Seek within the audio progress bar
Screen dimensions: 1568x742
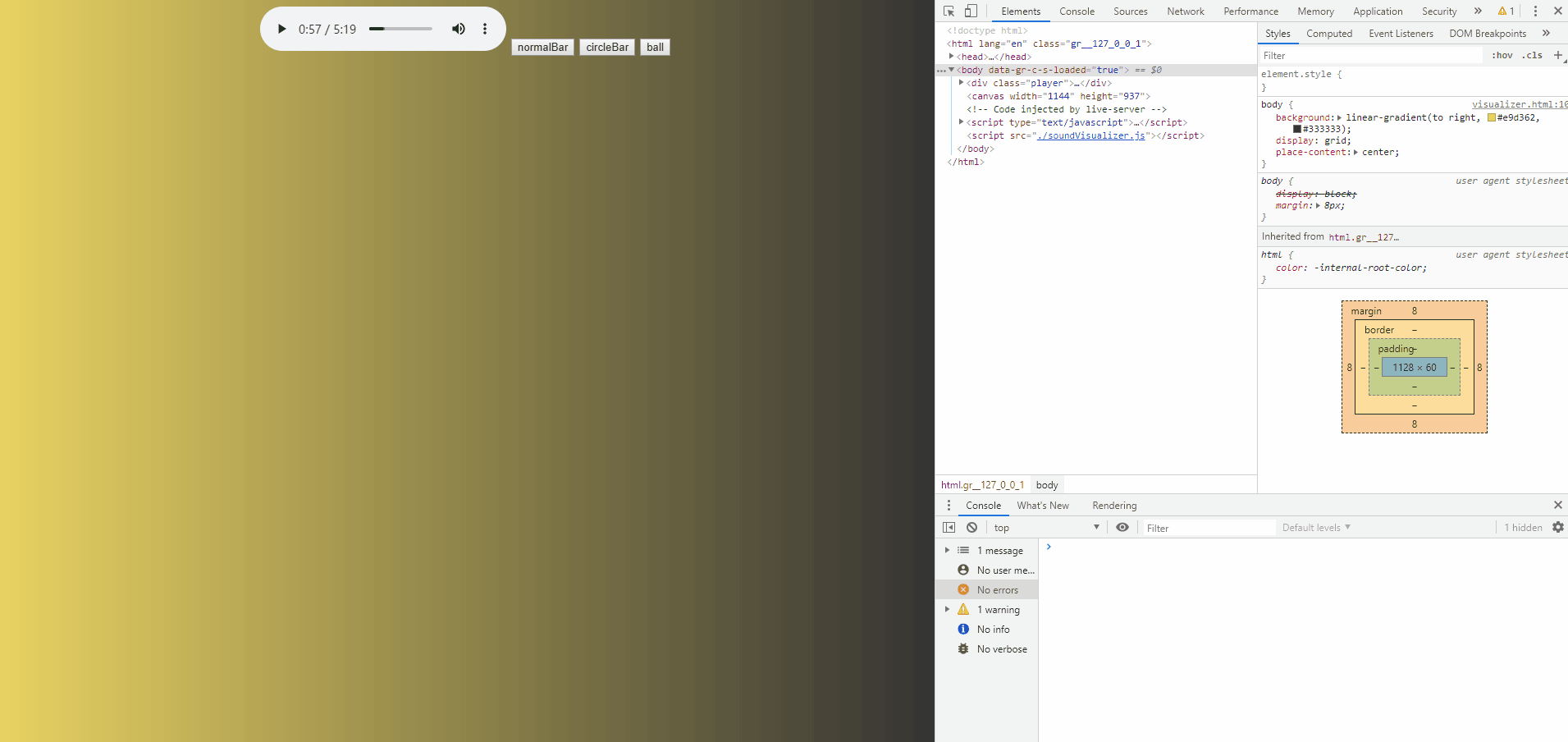[x=400, y=30]
